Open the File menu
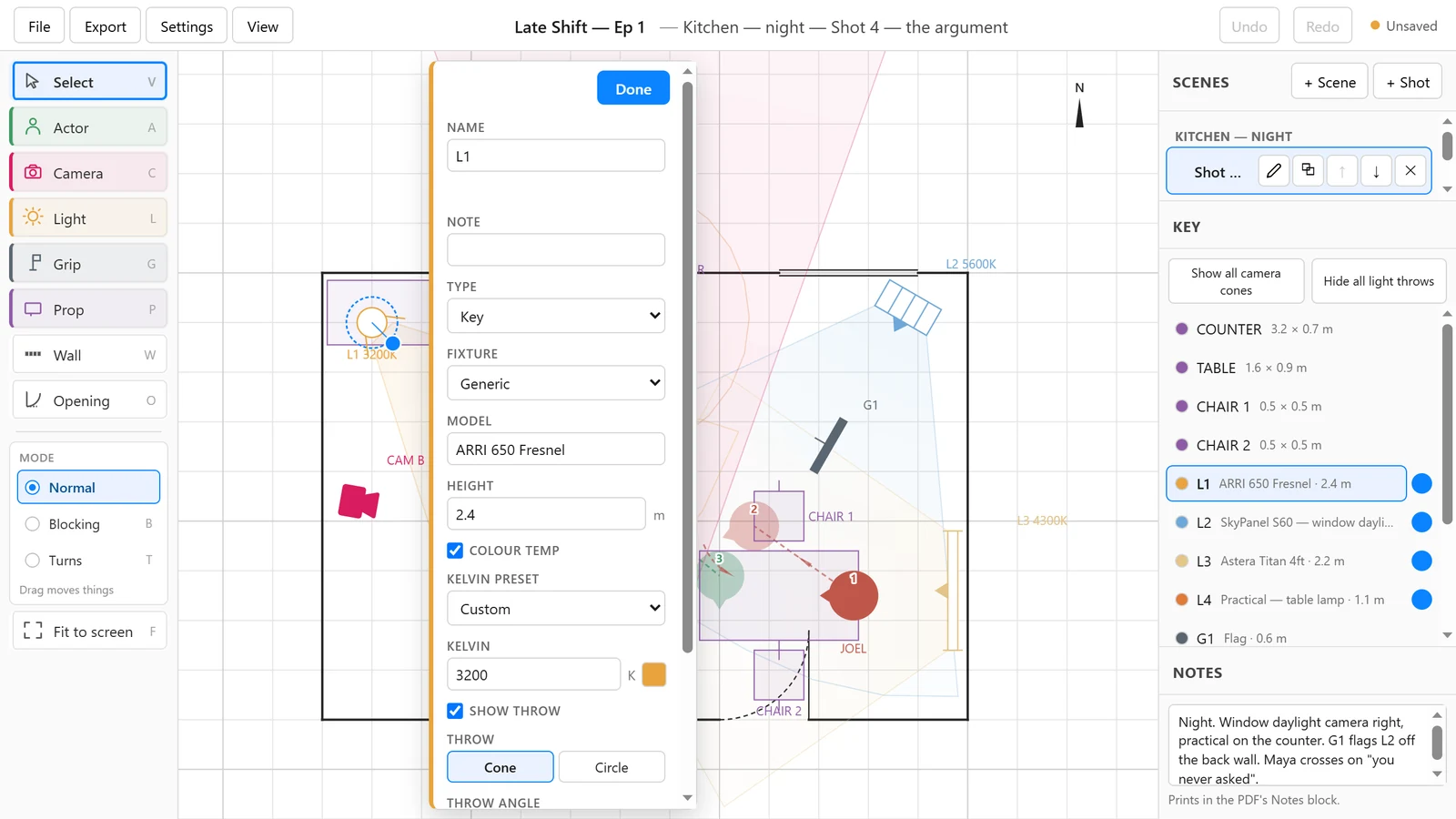The image size is (1456, 819). click(39, 25)
